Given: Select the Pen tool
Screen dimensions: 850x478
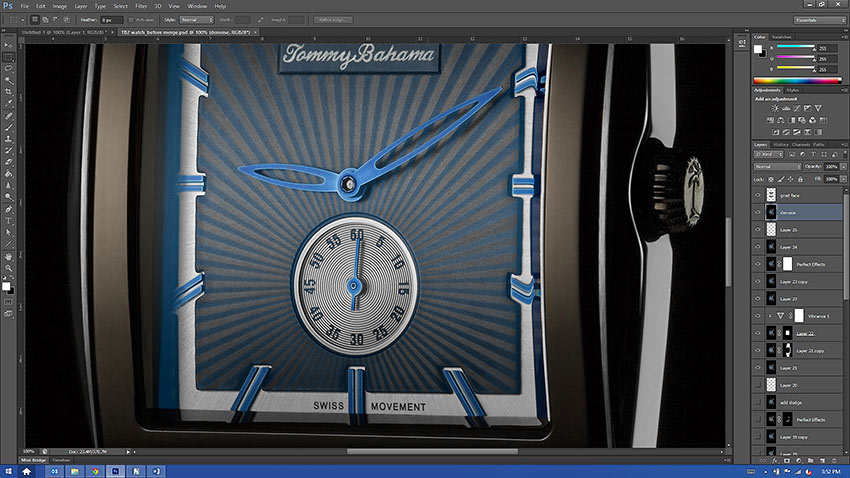Looking at the screenshot, I should pos(8,209).
